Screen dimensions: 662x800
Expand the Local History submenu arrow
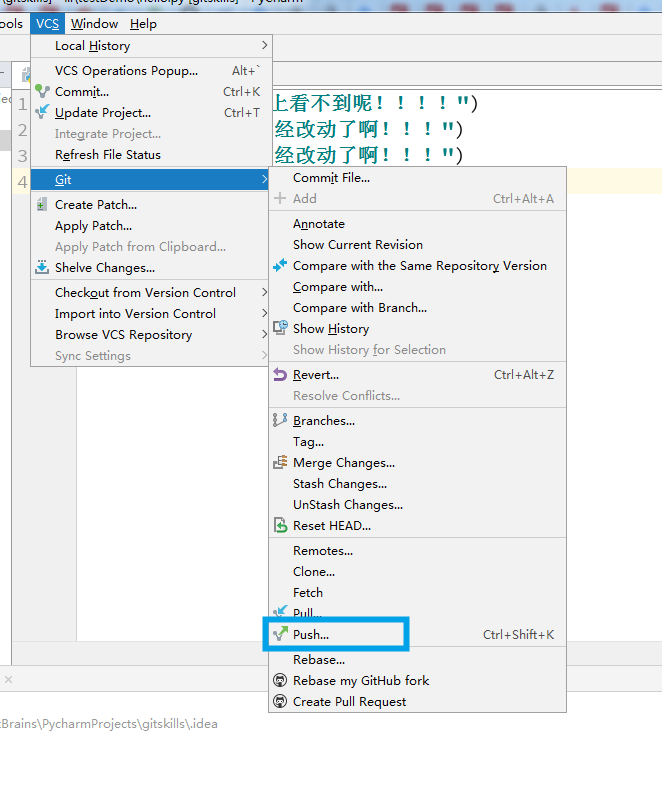[x=264, y=45]
